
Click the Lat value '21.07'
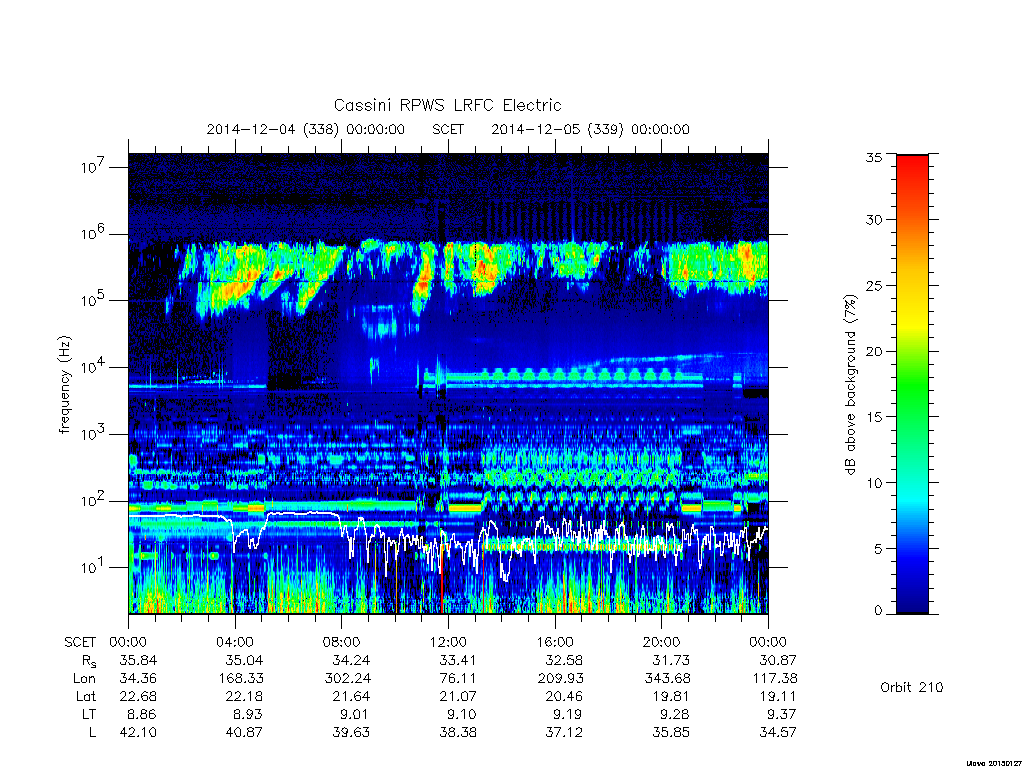coord(458,696)
